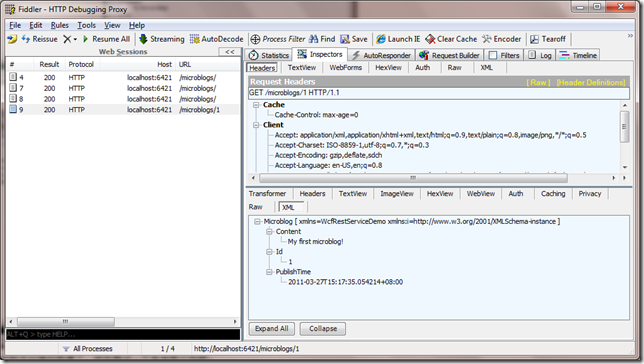The width and height of the screenshot is (644, 364).
Task: Collapse the Id XML node
Action: pyautogui.click(x=269, y=252)
